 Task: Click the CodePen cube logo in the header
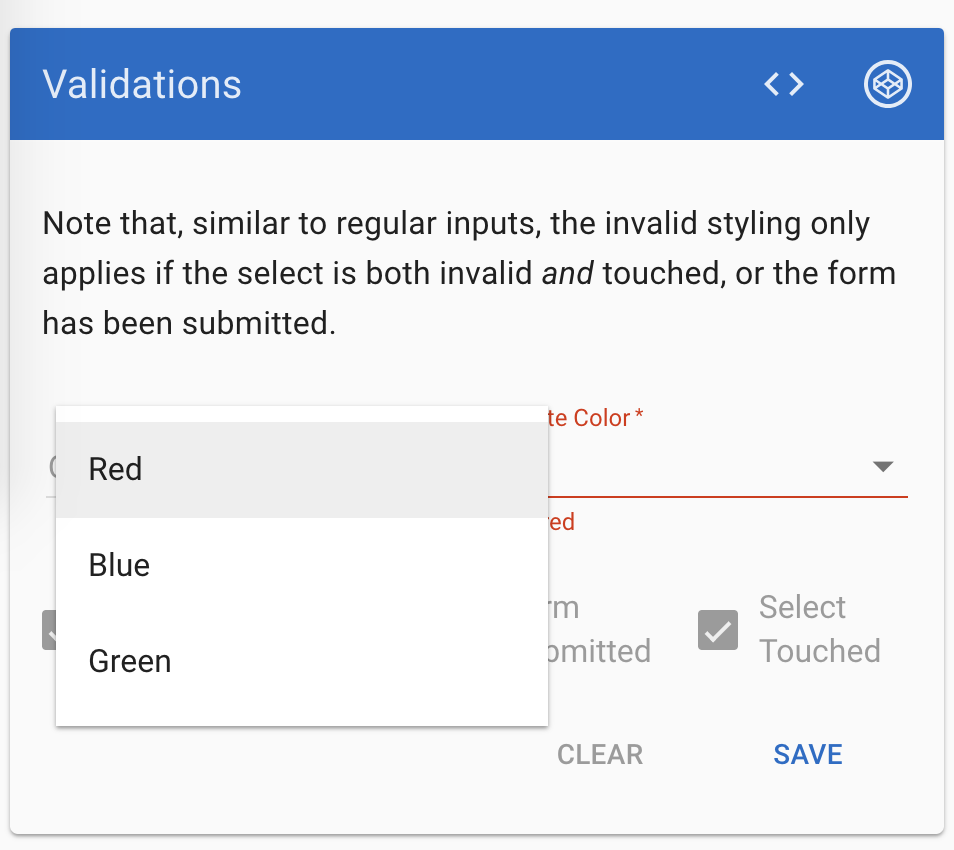click(x=887, y=84)
